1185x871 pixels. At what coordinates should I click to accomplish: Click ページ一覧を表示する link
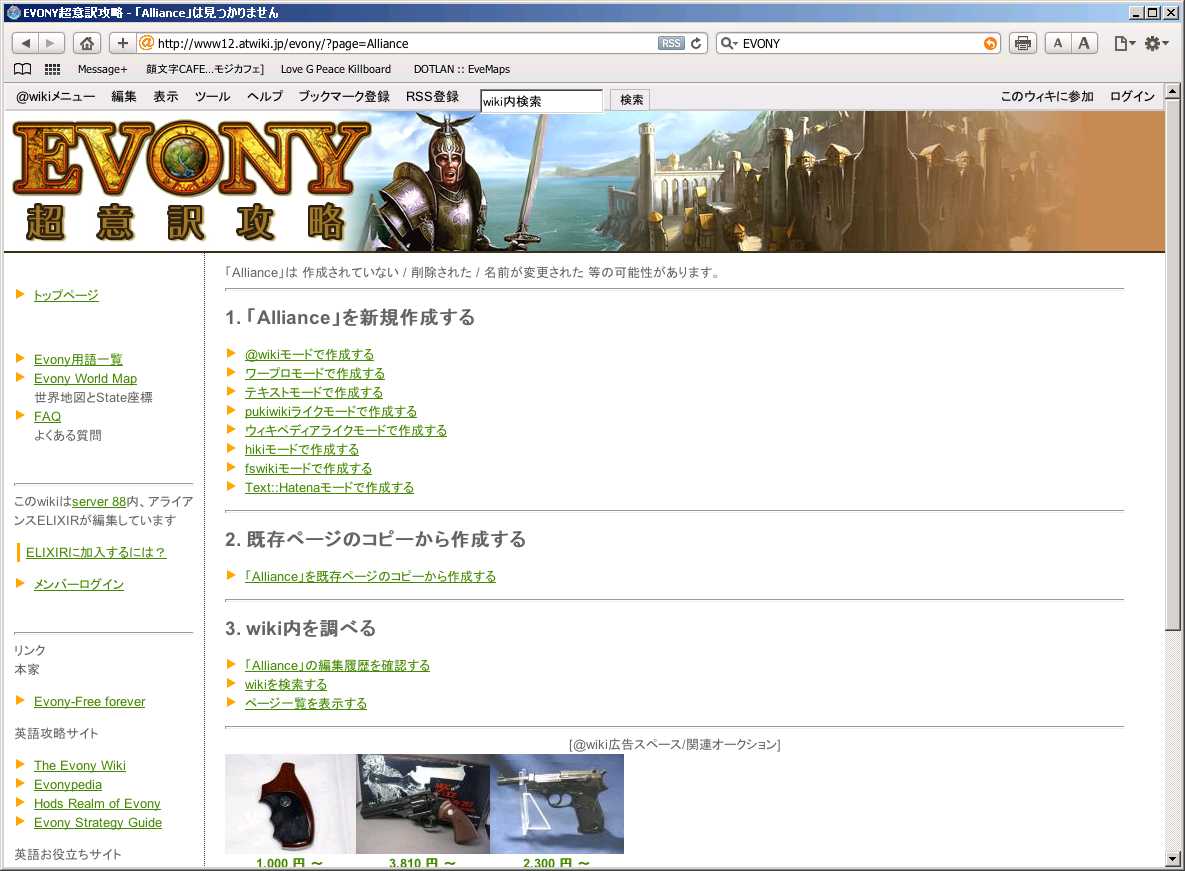click(305, 703)
